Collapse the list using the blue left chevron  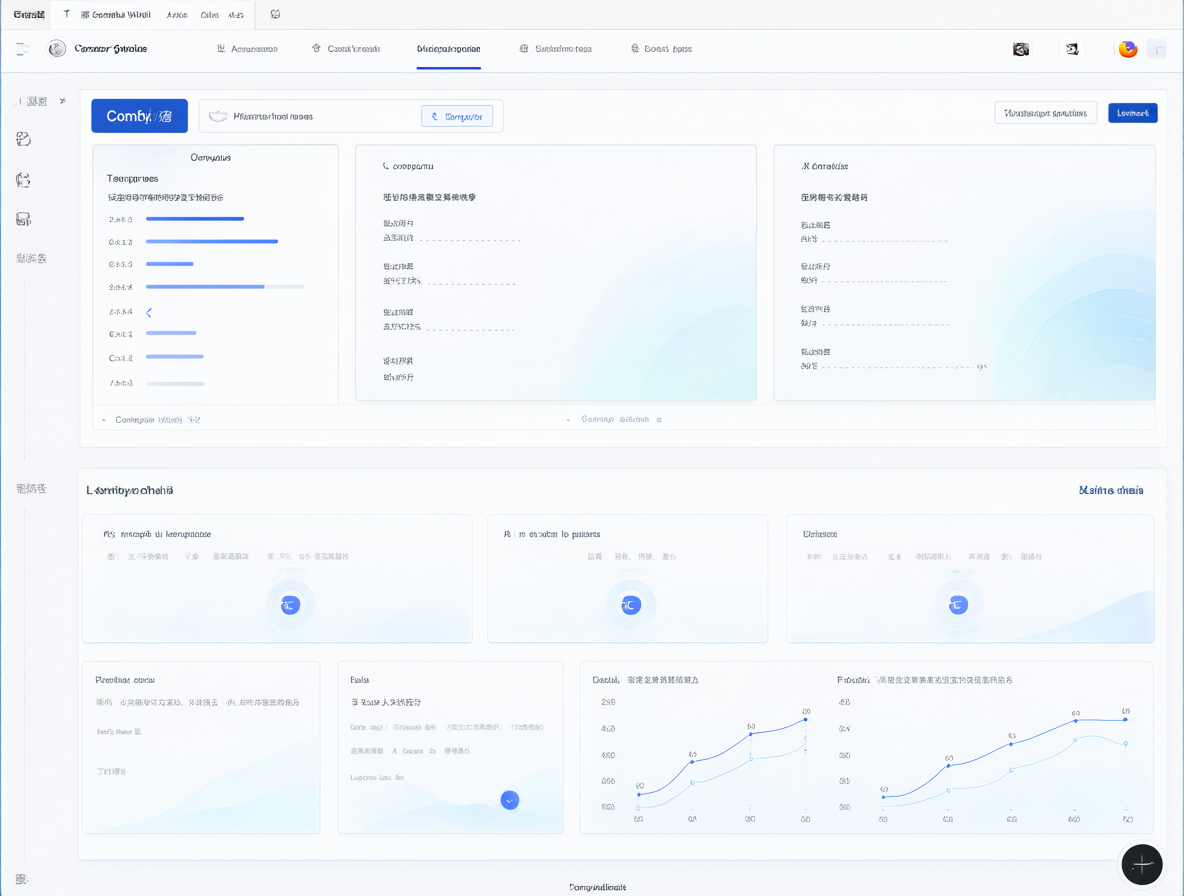pos(149,313)
